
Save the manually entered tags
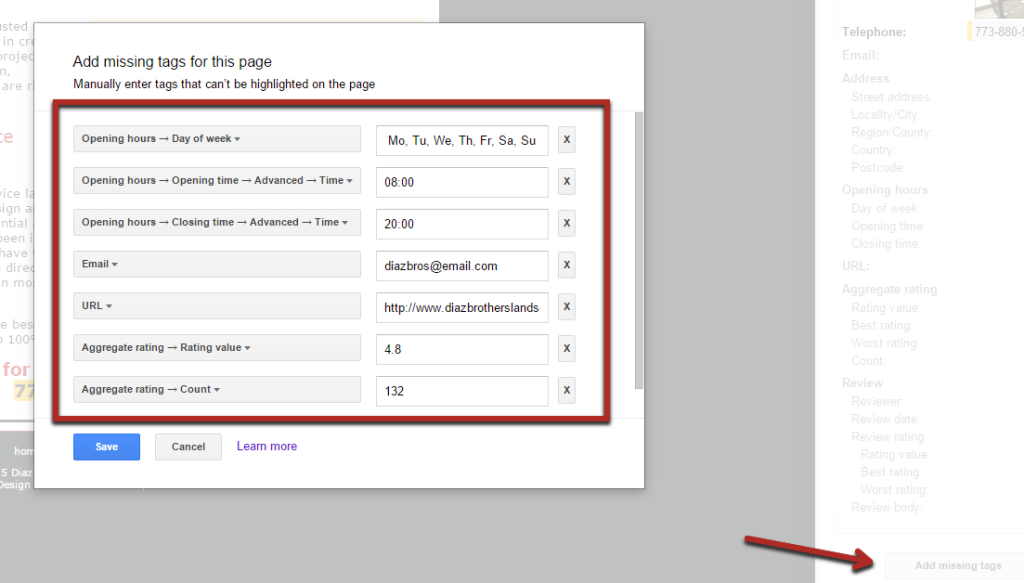pos(106,446)
